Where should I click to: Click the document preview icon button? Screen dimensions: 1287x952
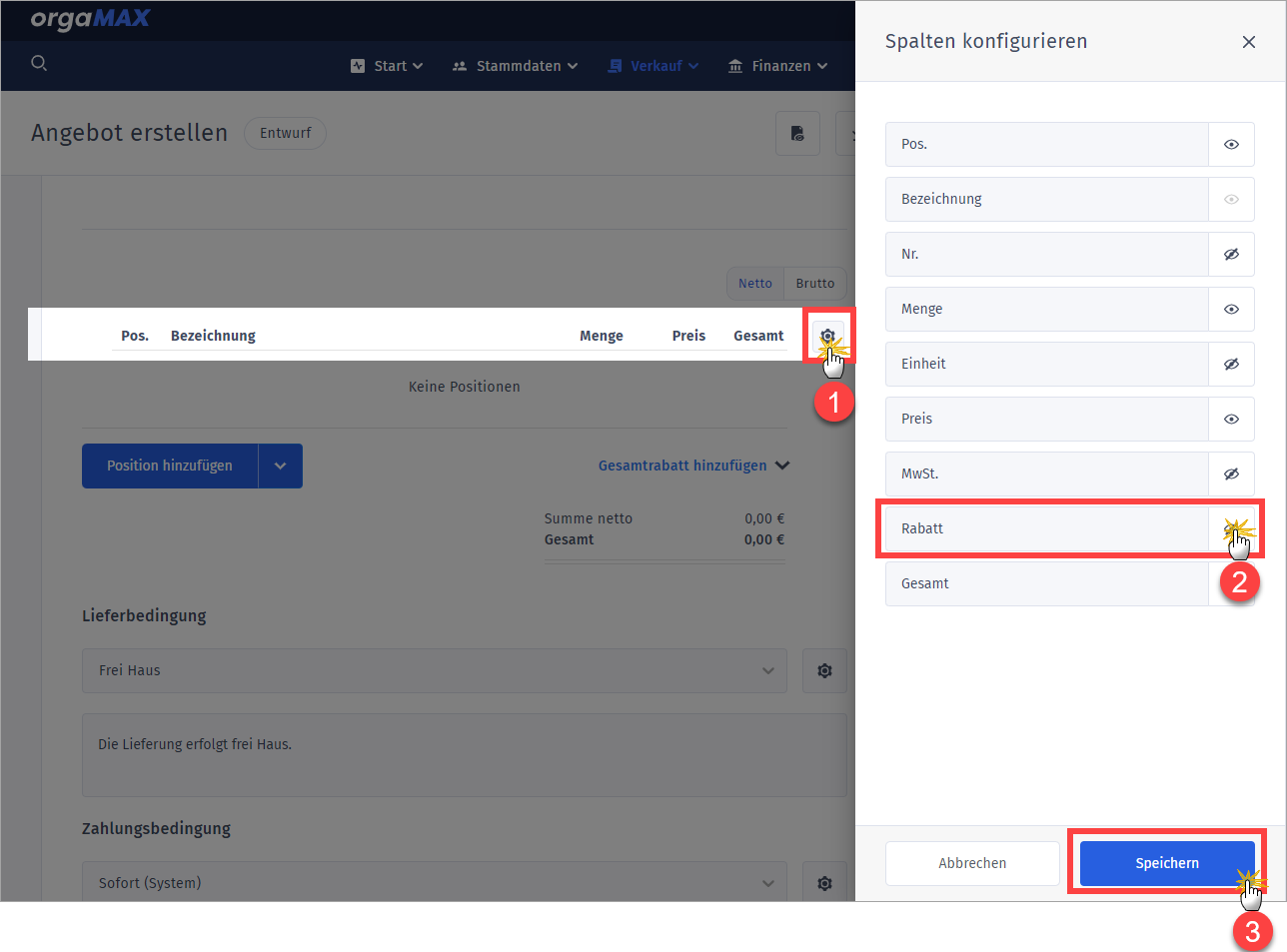click(797, 133)
